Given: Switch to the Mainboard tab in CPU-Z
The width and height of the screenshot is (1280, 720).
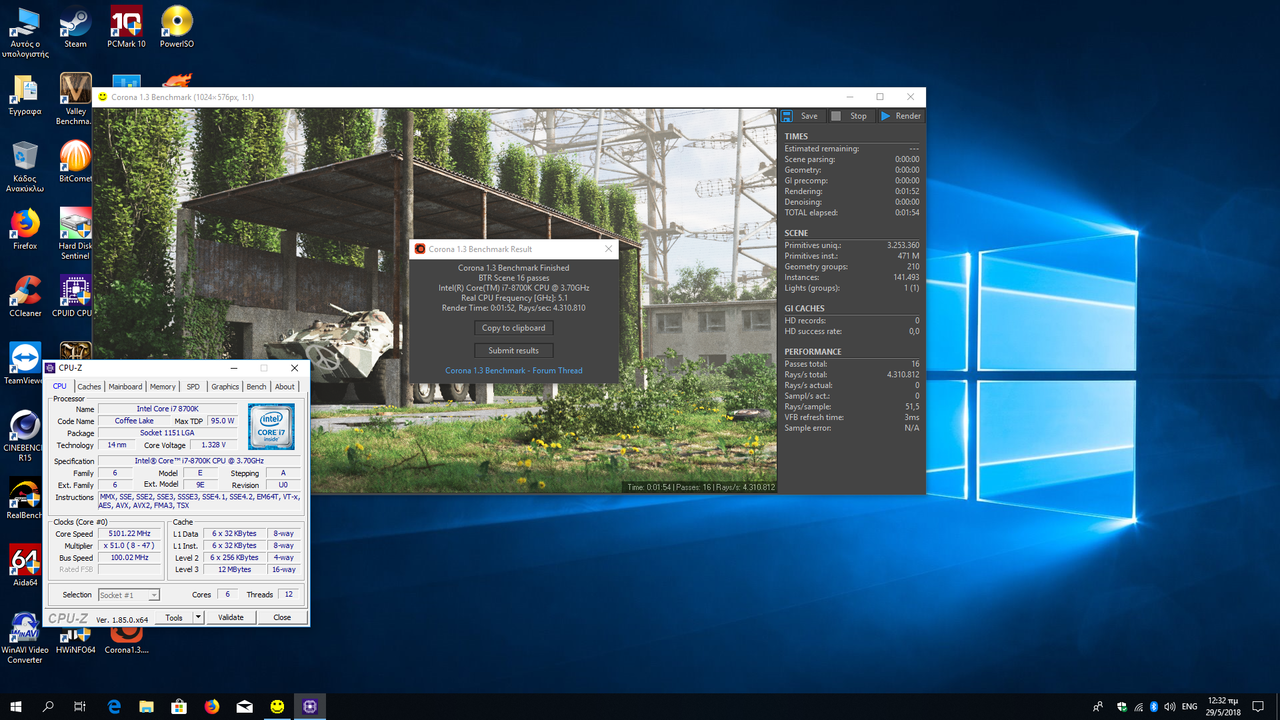Looking at the screenshot, I should pyautogui.click(x=125, y=386).
